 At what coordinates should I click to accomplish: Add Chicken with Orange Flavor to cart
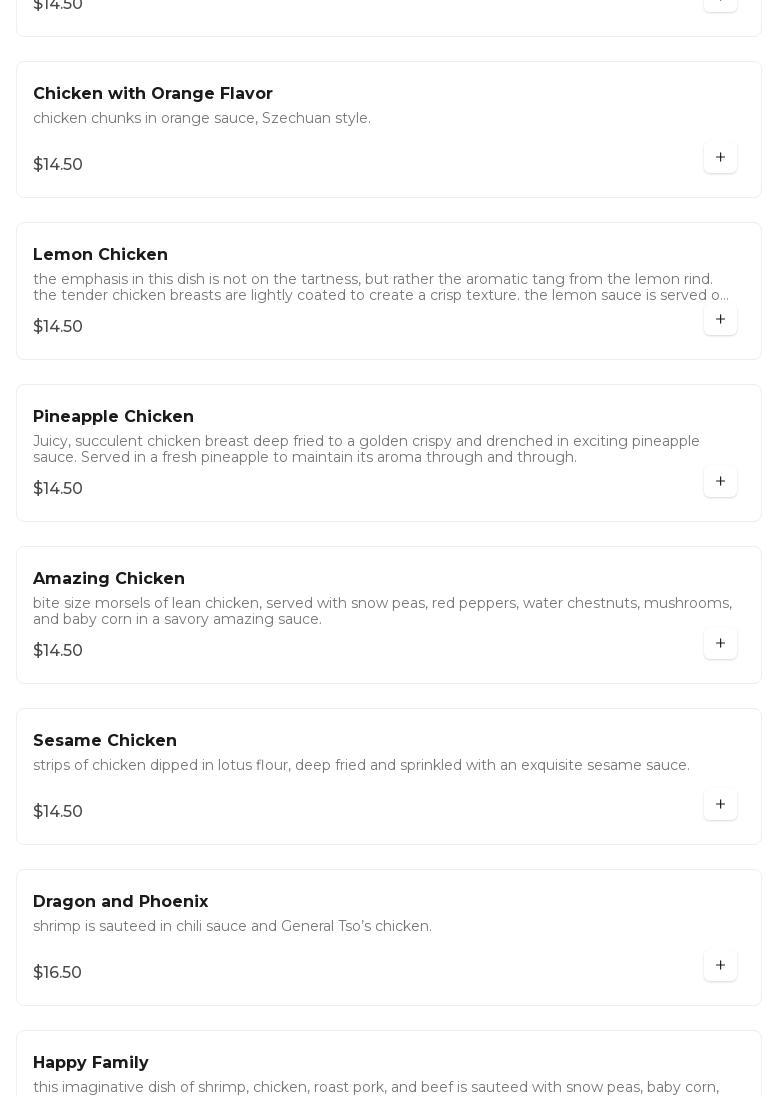(x=720, y=158)
